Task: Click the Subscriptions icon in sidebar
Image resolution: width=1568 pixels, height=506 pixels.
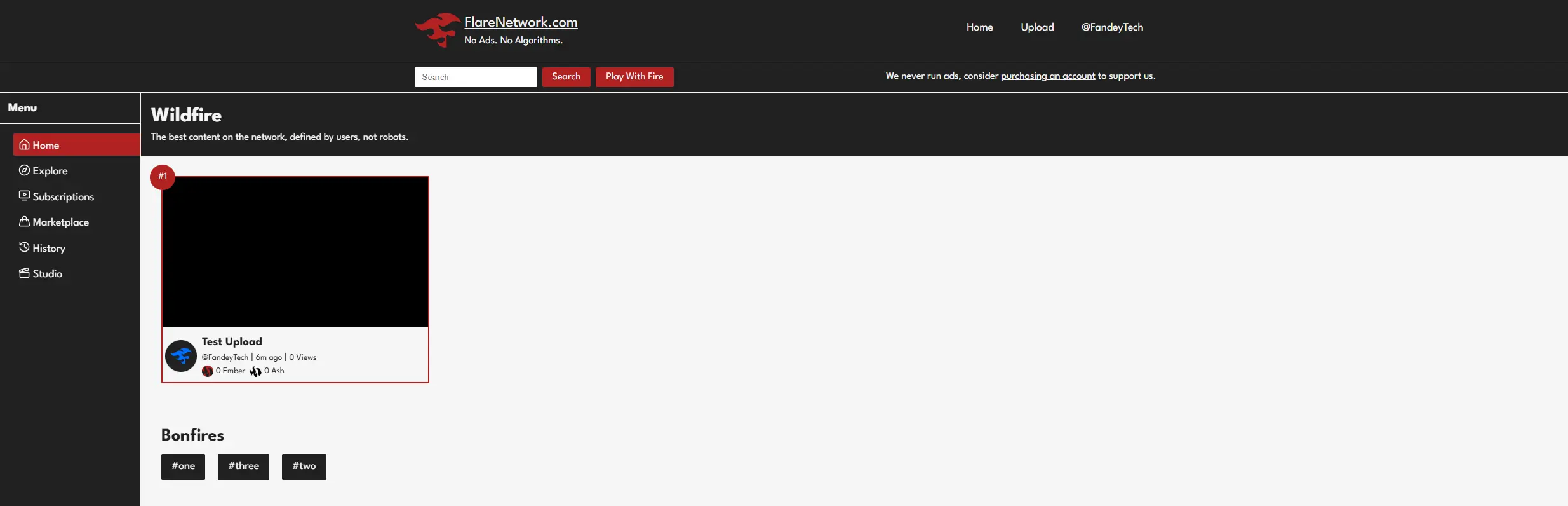Action: tap(24, 196)
